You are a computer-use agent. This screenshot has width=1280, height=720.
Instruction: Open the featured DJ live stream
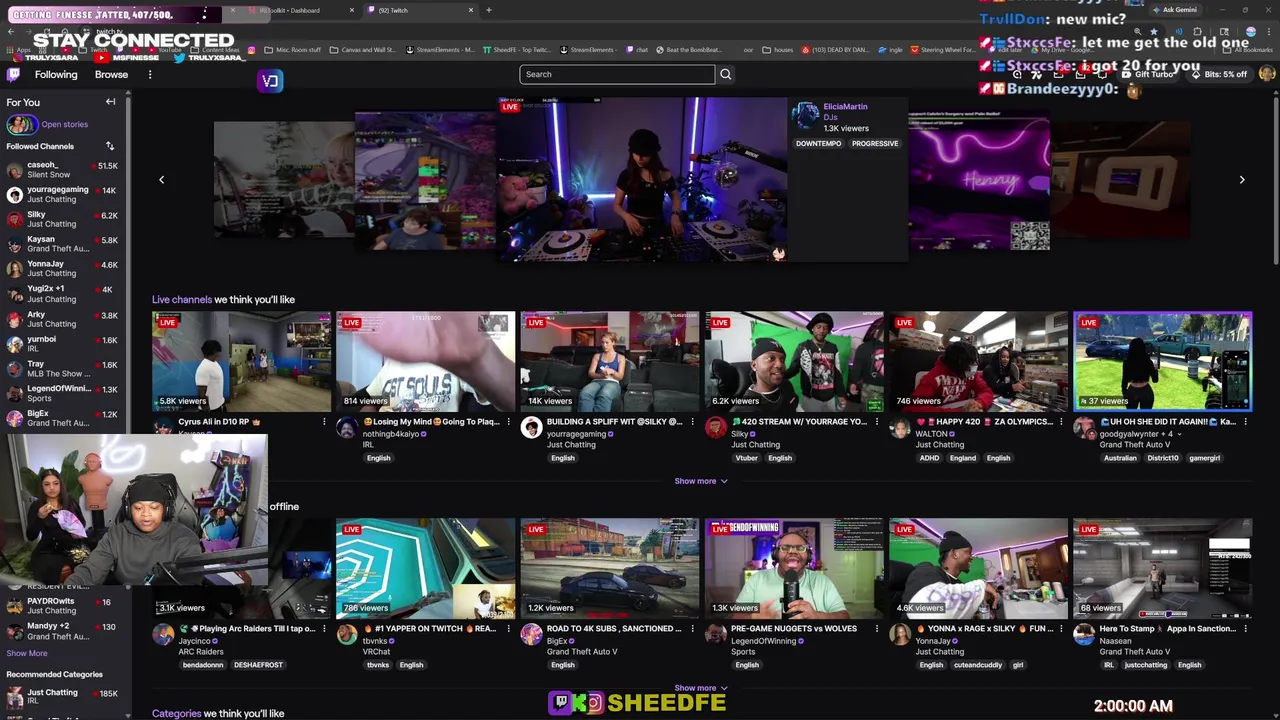point(642,179)
